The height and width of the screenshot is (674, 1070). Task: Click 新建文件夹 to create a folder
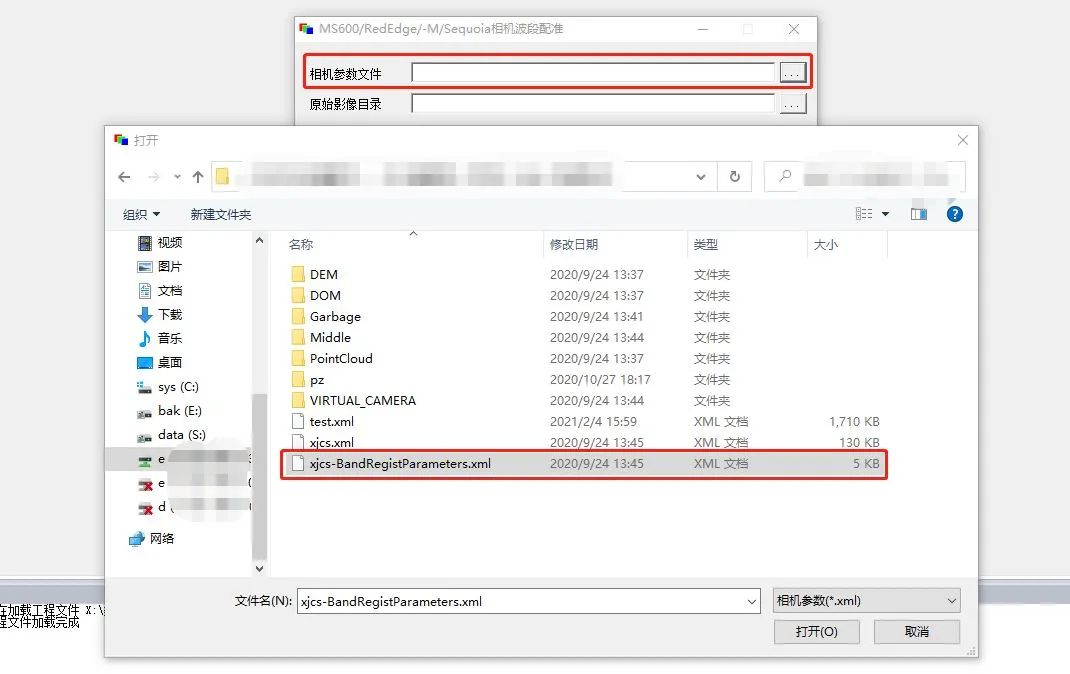point(220,214)
